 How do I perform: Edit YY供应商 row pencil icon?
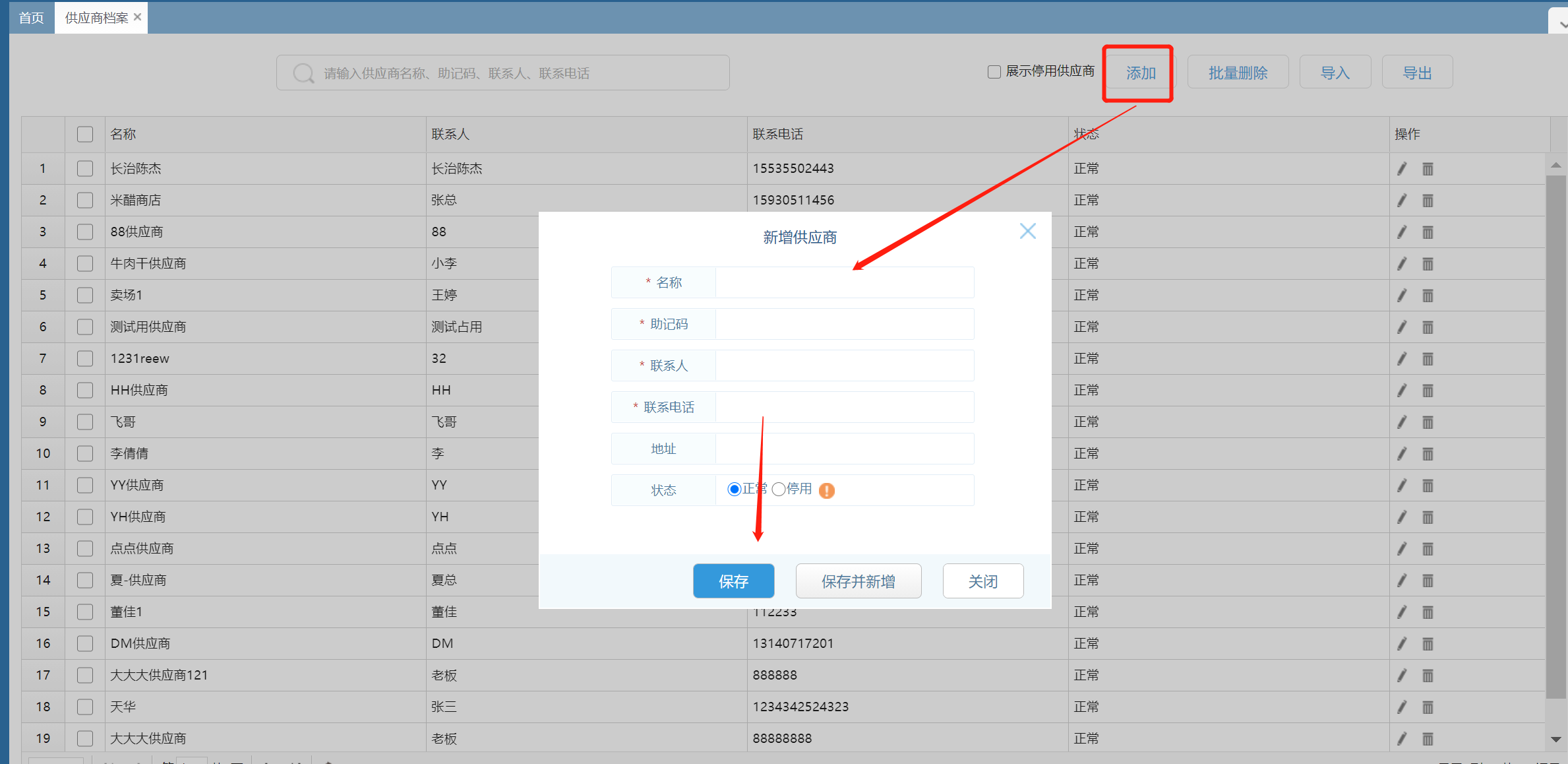point(1402,486)
